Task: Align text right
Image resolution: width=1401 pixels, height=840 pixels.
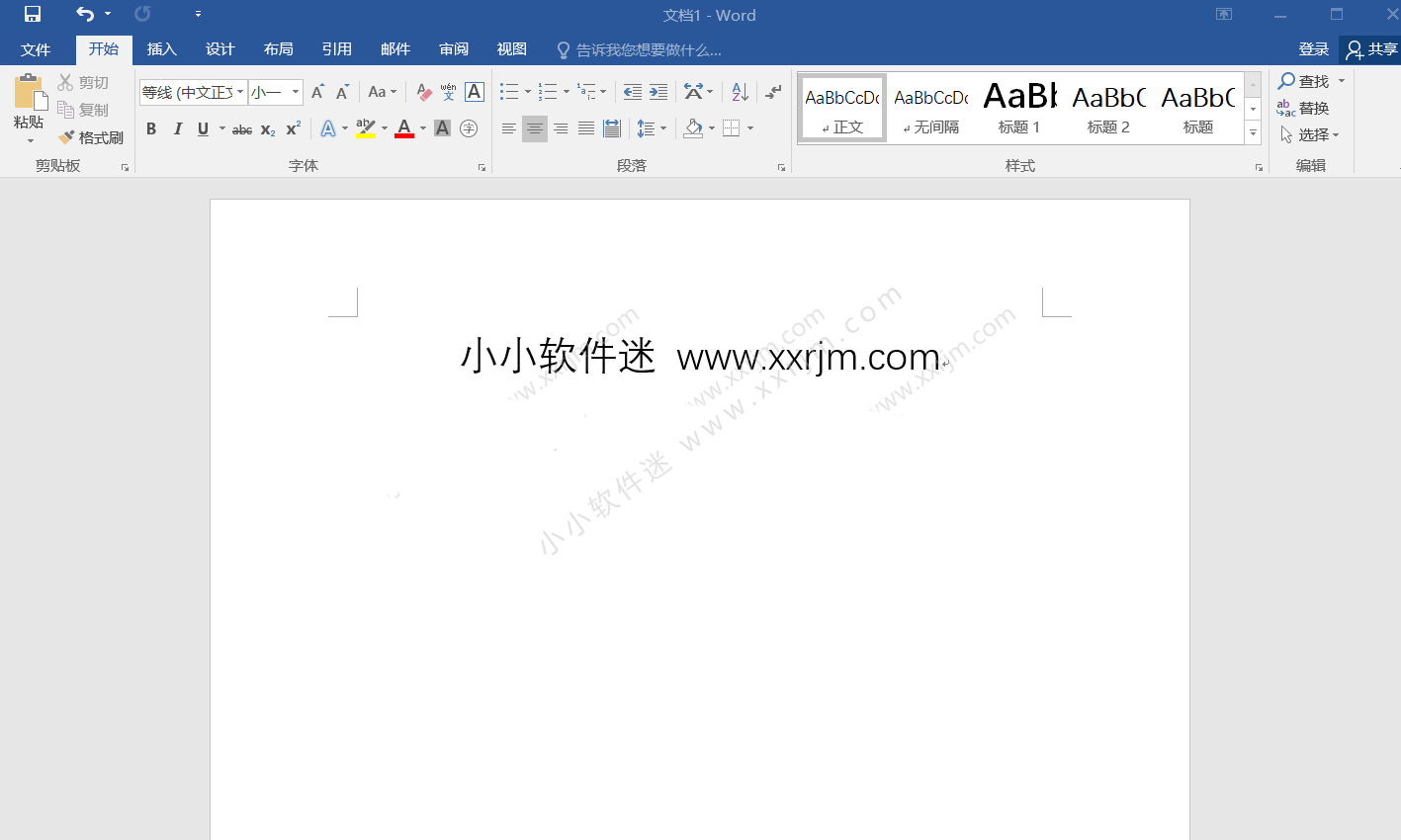Action: point(561,128)
